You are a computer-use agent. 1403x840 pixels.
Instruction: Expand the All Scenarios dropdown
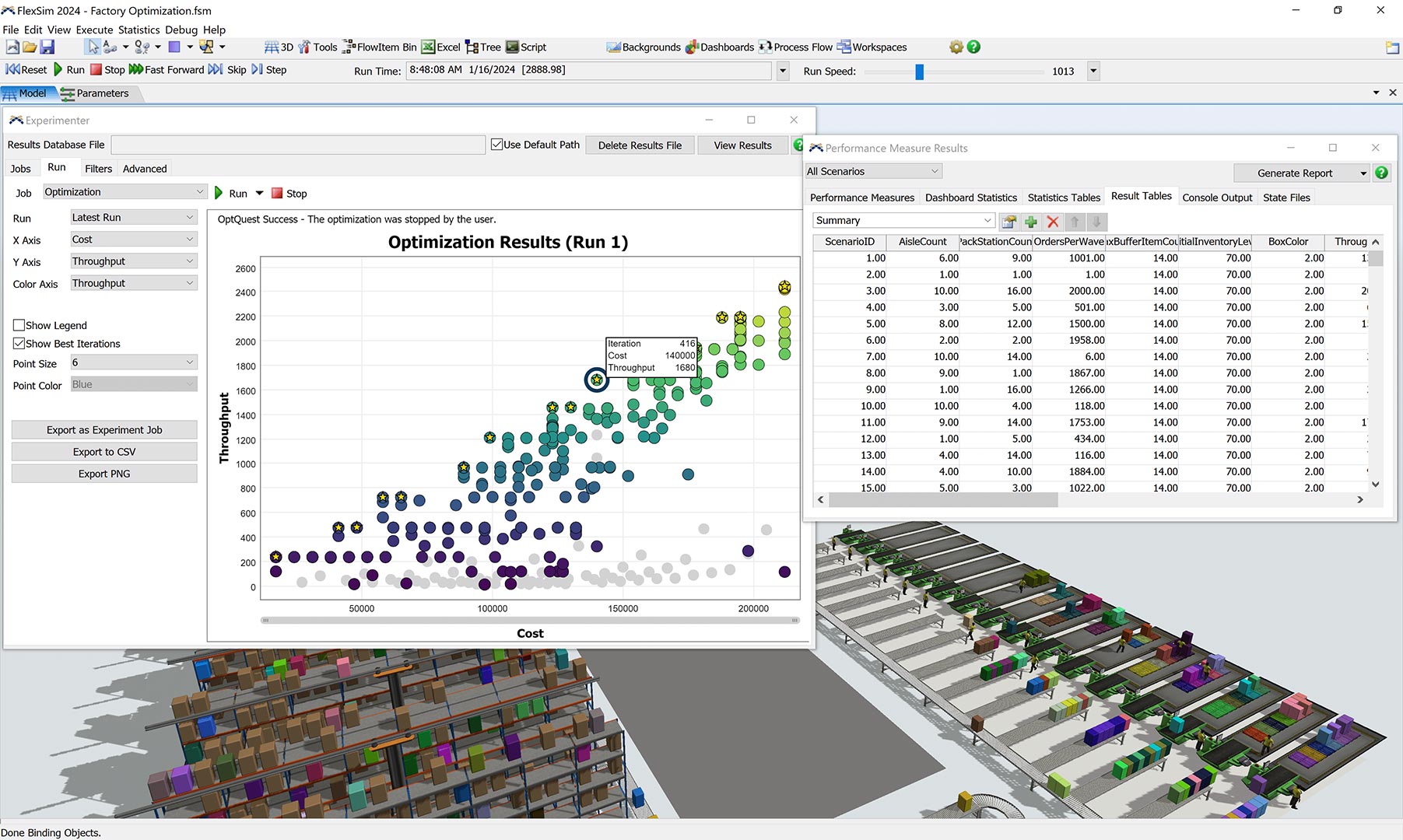pyautogui.click(x=873, y=172)
